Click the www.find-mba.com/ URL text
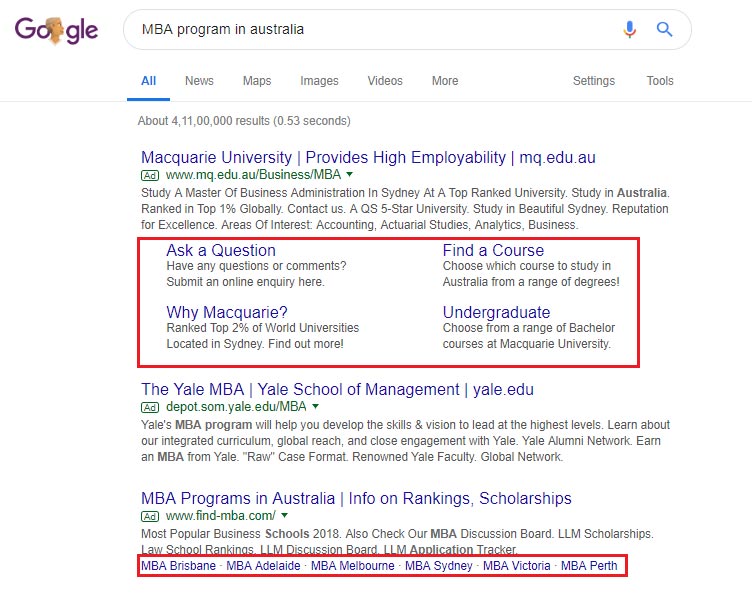 (x=221, y=515)
